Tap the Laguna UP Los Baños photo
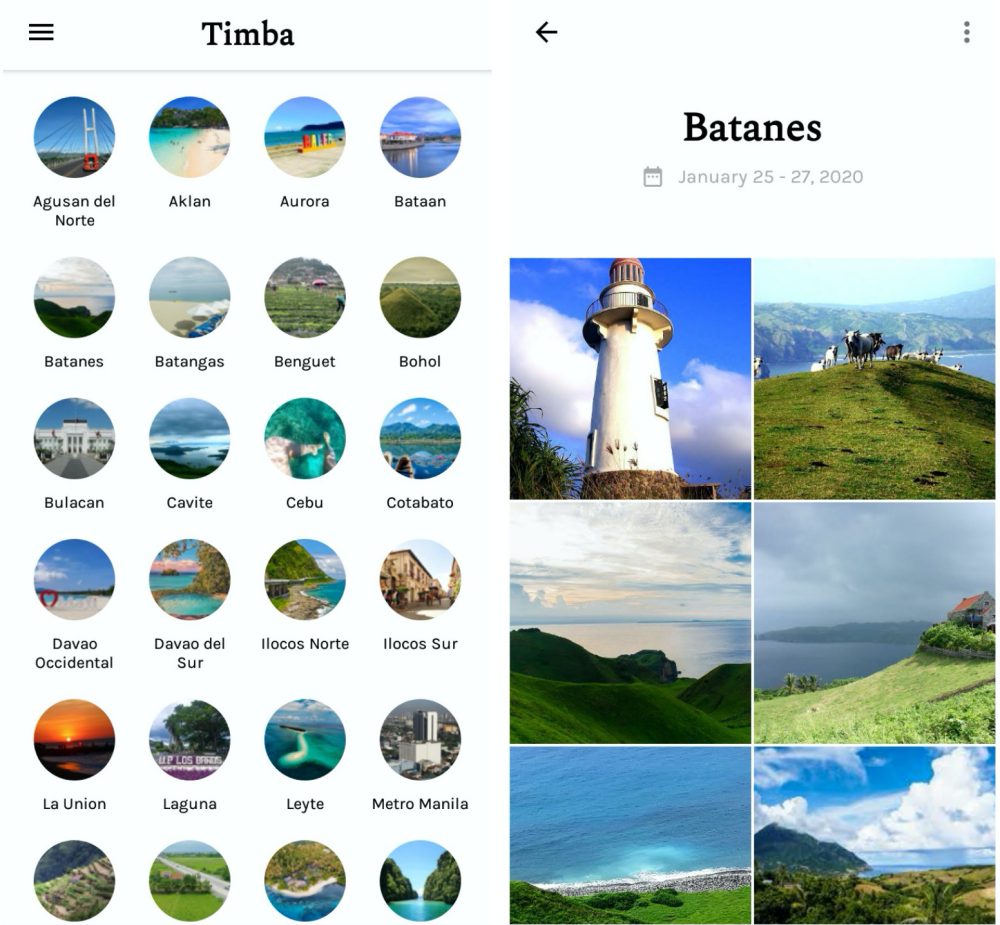This screenshot has height=925, width=1000. [x=189, y=739]
